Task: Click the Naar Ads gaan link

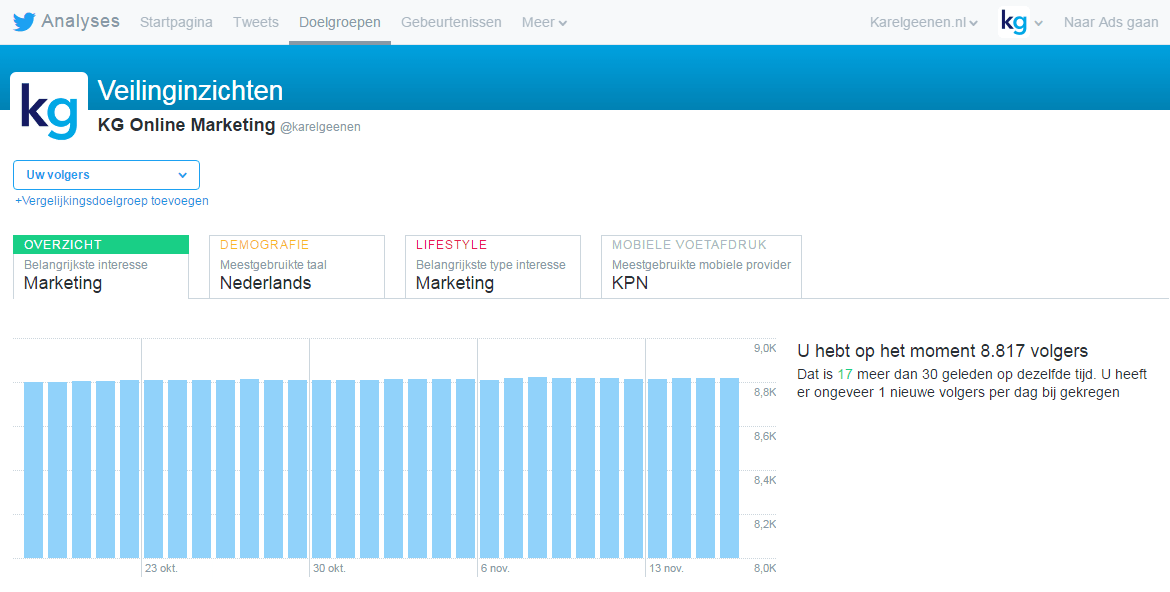Action: [1110, 21]
